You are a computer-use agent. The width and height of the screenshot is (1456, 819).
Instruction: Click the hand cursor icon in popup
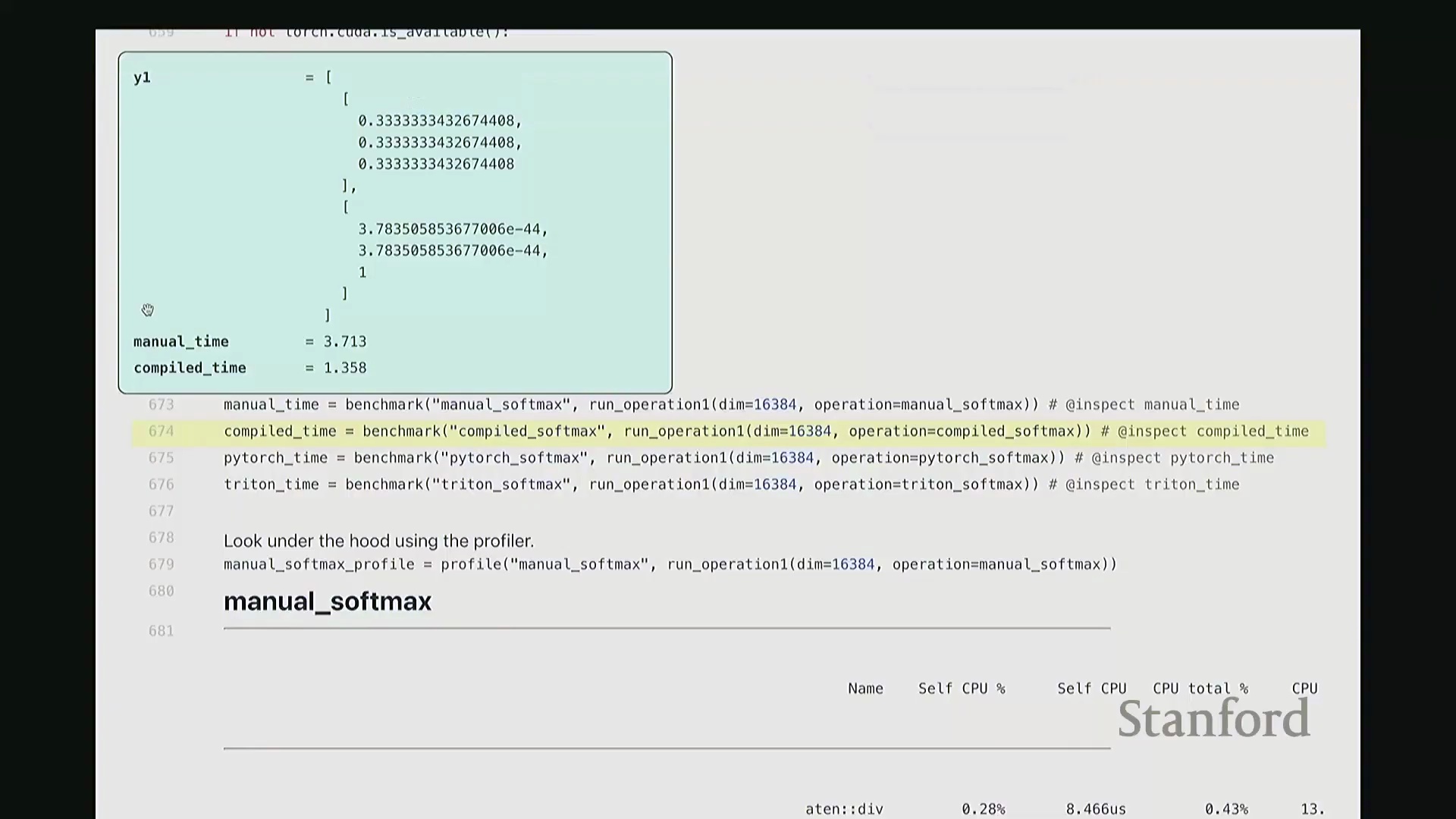[148, 309]
